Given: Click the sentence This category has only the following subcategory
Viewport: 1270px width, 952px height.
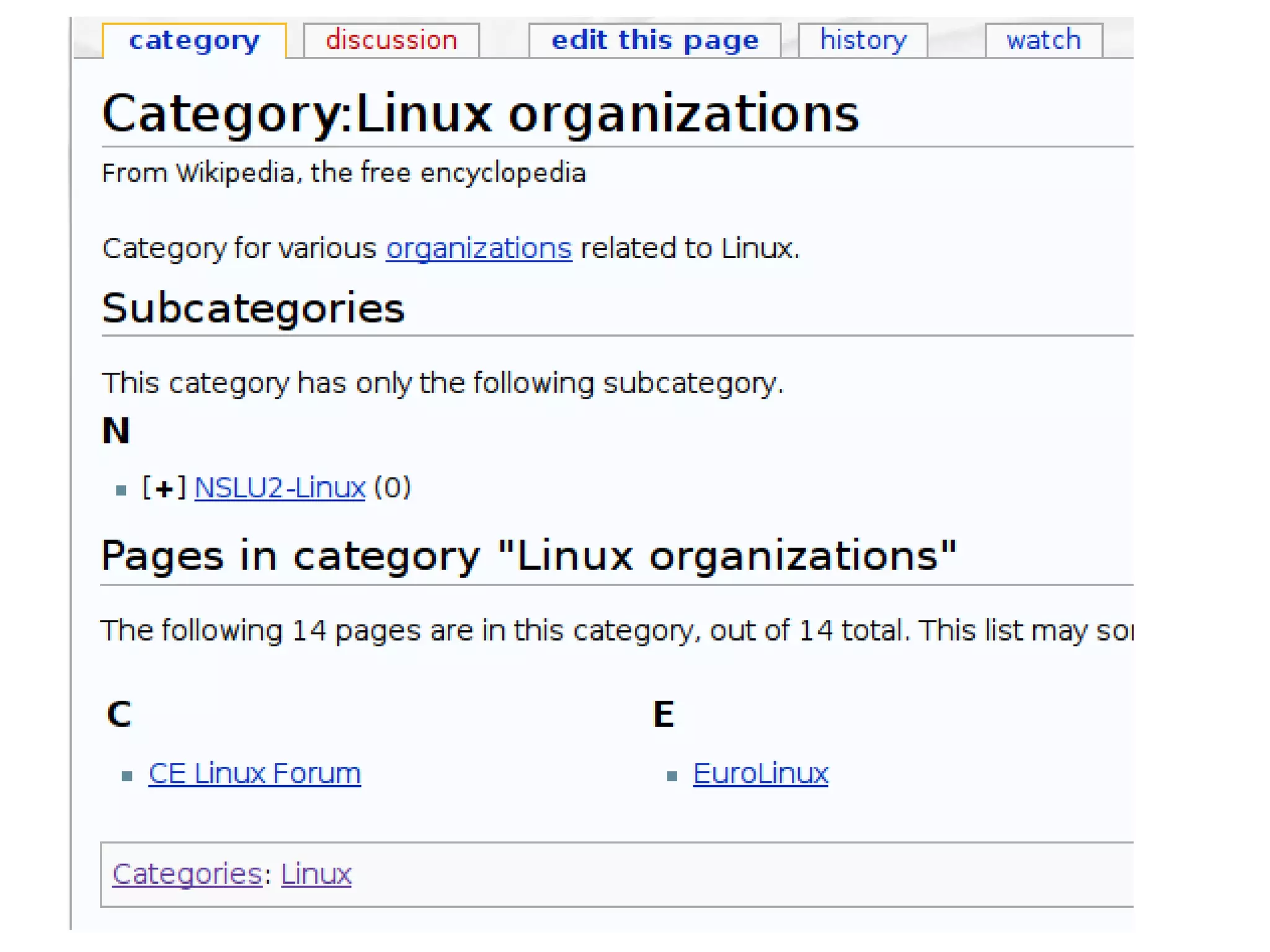Looking at the screenshot, I should 443,383.
